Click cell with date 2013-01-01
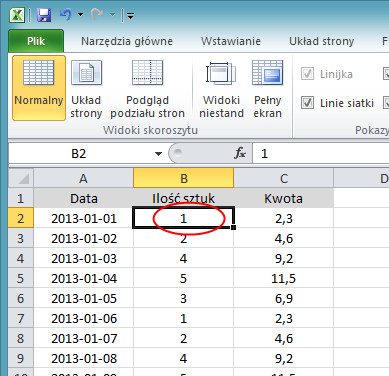The height and width of the screenshot is (376, 389). click(83, 218)
